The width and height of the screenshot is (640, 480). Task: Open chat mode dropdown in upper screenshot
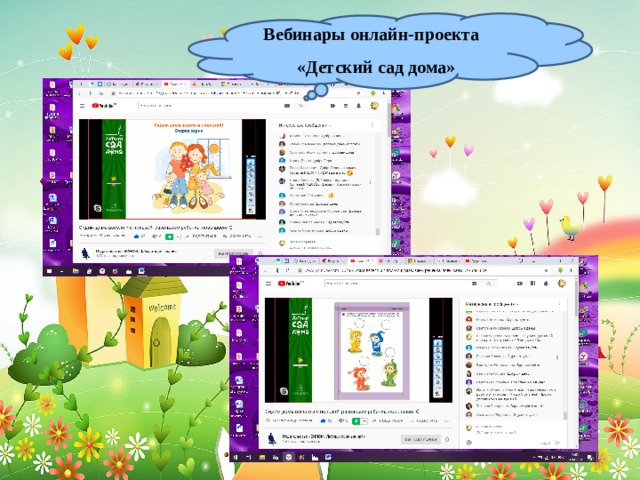tap(304, 125)
